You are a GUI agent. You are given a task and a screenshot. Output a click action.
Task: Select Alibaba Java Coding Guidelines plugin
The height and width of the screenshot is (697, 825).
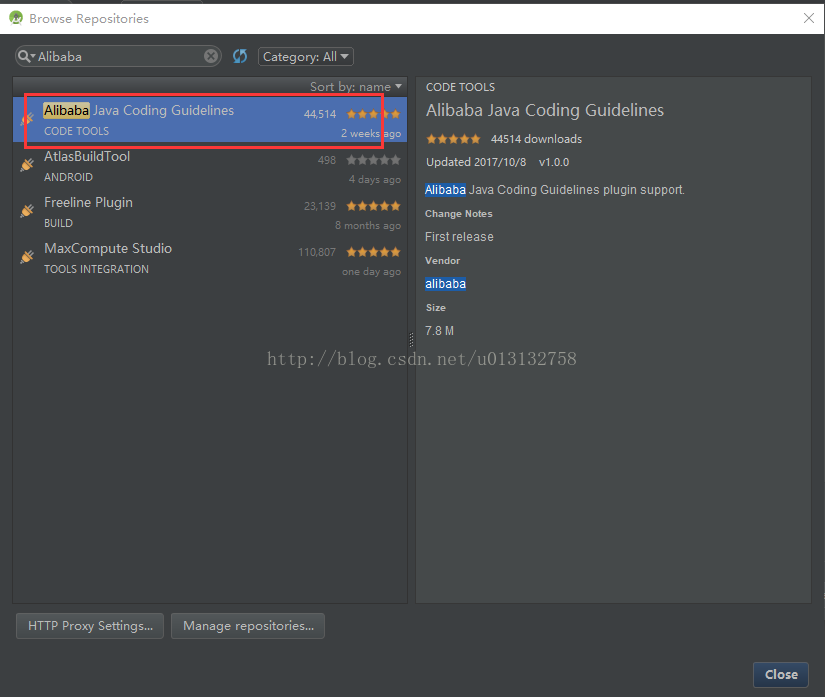click(210, 120)
